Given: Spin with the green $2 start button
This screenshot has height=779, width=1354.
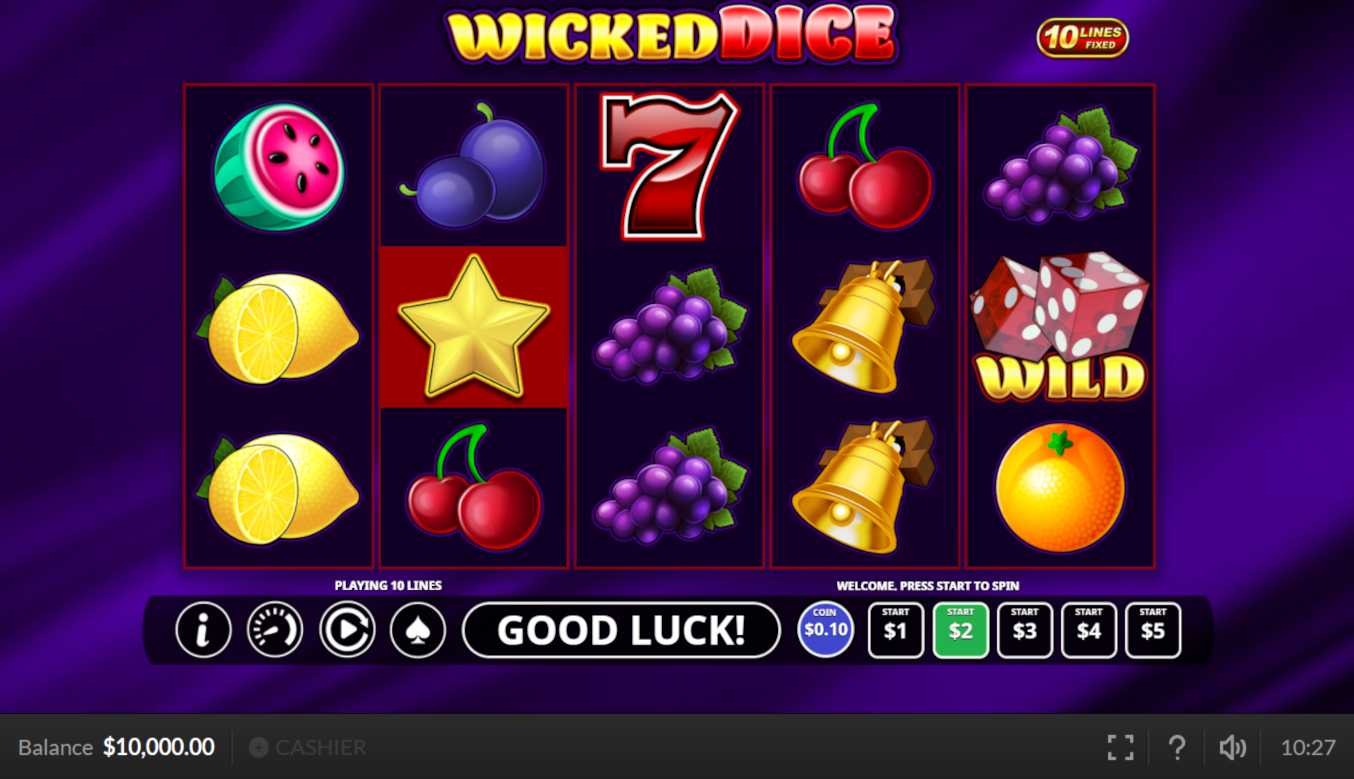Looking at the screenshot, I should coord(961,630).
